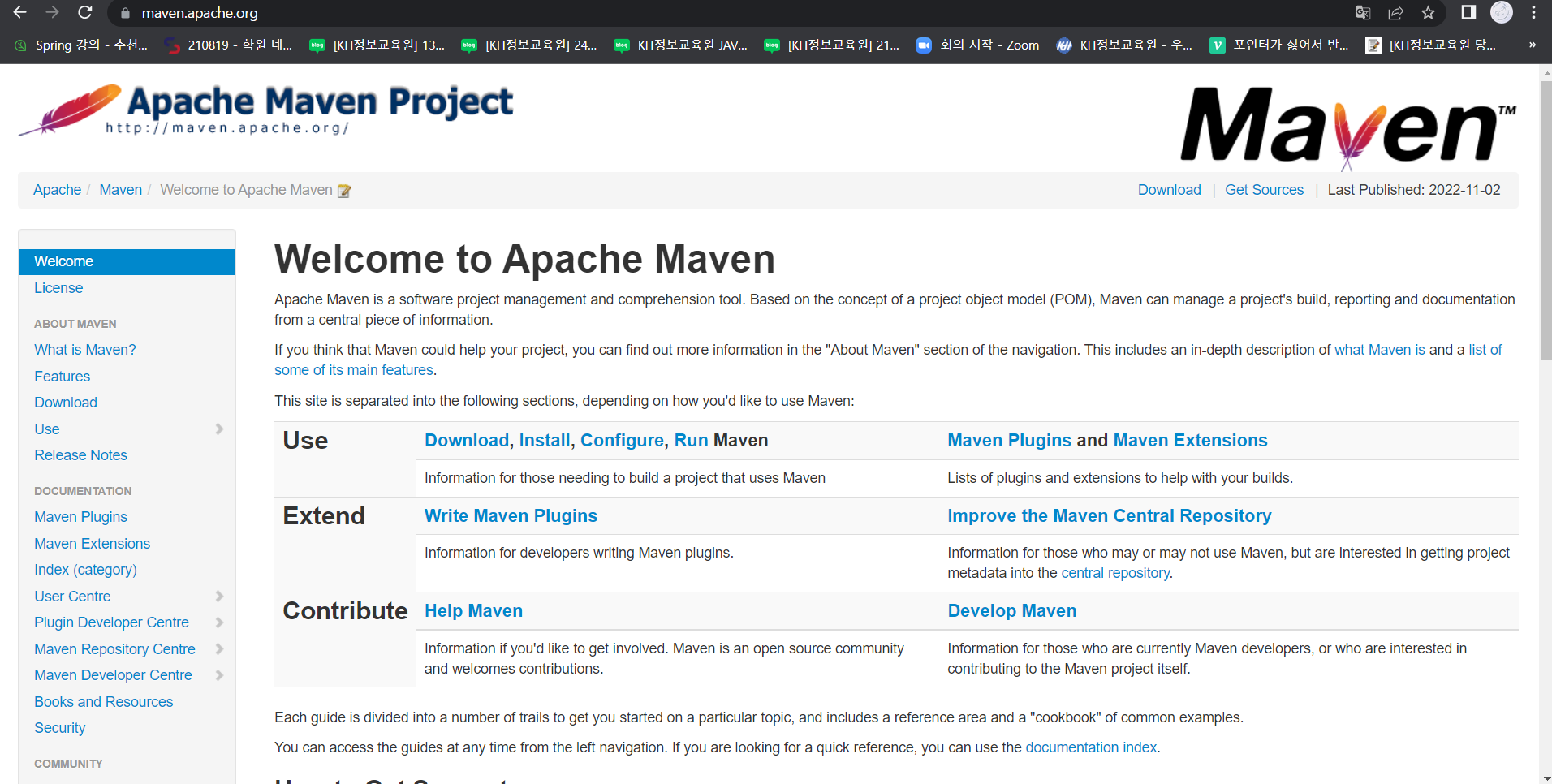This screenshot has width=1552, height=784.
Task: Expand the Use section in the sidebar
Action: point(219,429)
